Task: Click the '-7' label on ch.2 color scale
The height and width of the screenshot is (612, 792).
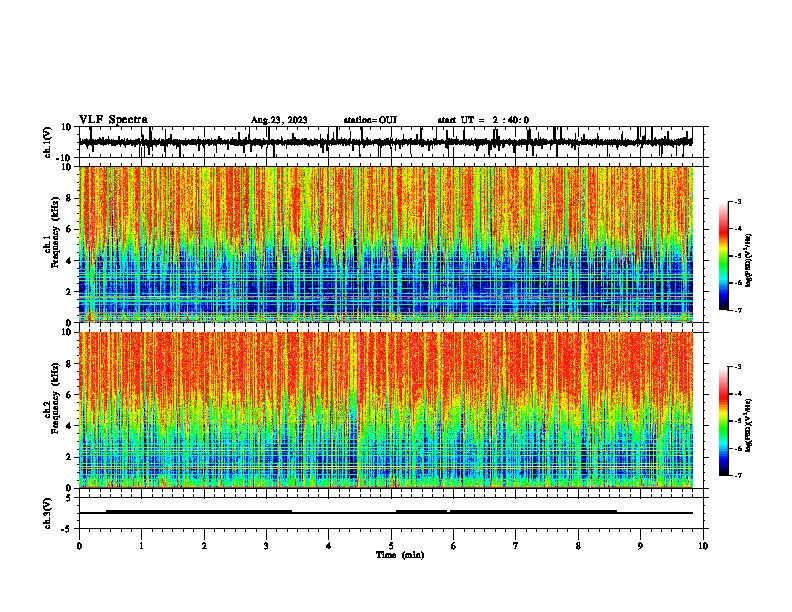Action: tap(737, 476)
